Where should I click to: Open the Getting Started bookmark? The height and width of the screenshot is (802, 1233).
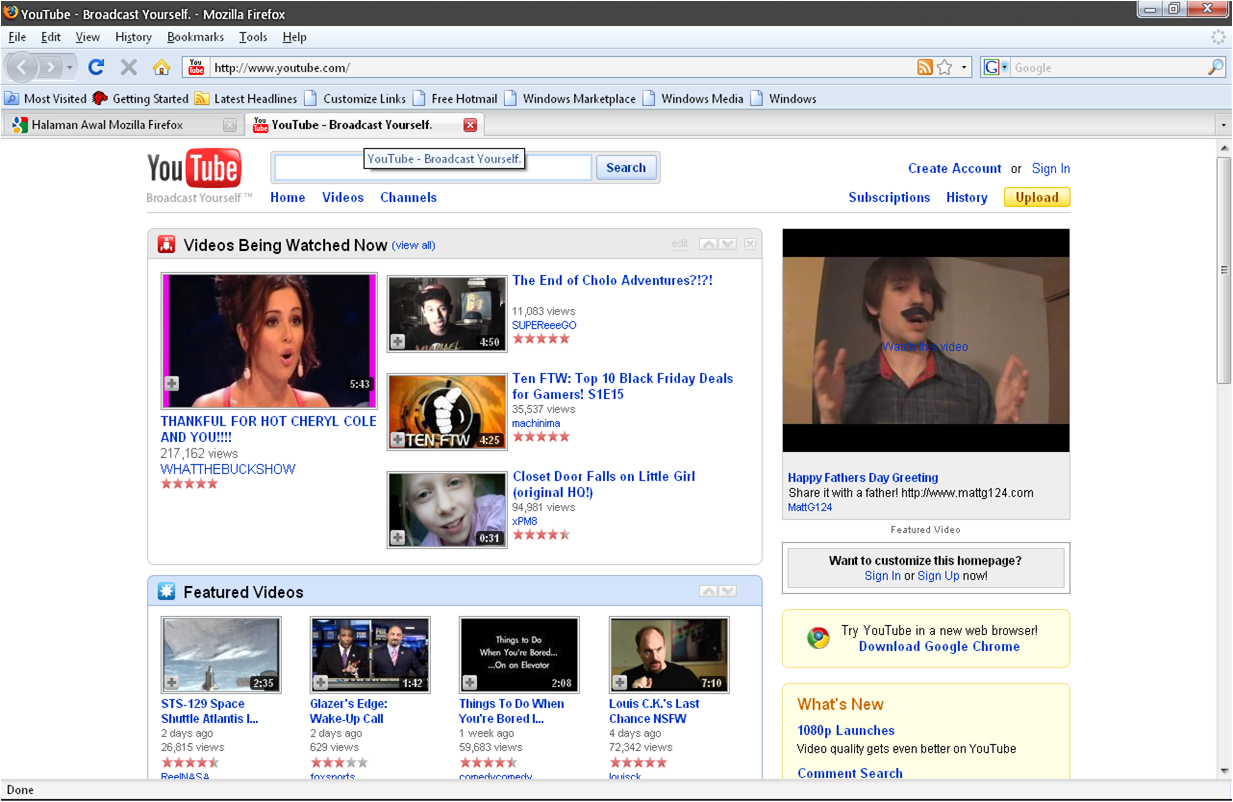(x=141, y=98)
